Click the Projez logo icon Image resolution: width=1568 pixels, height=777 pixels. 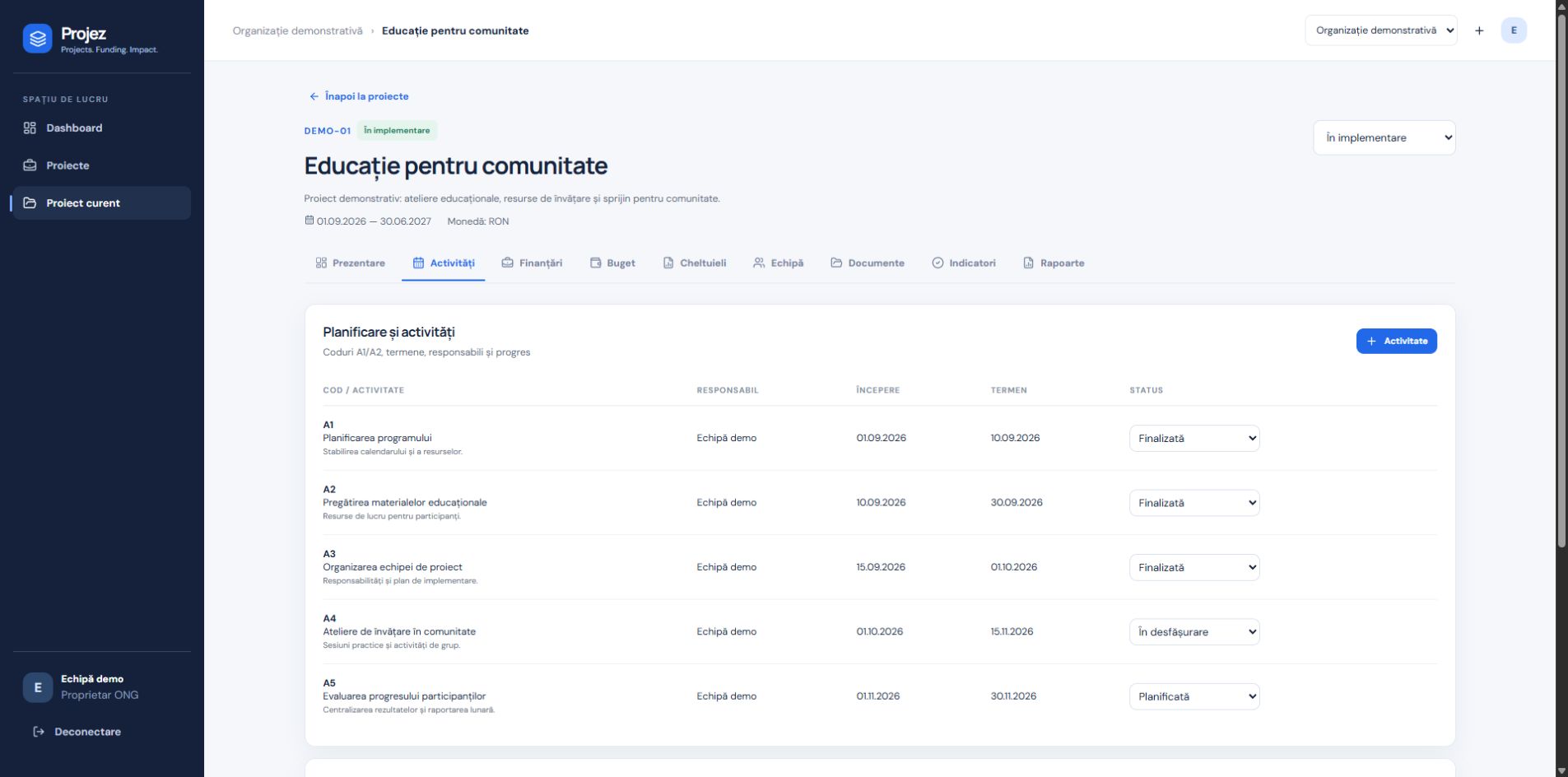pos(37,38)
